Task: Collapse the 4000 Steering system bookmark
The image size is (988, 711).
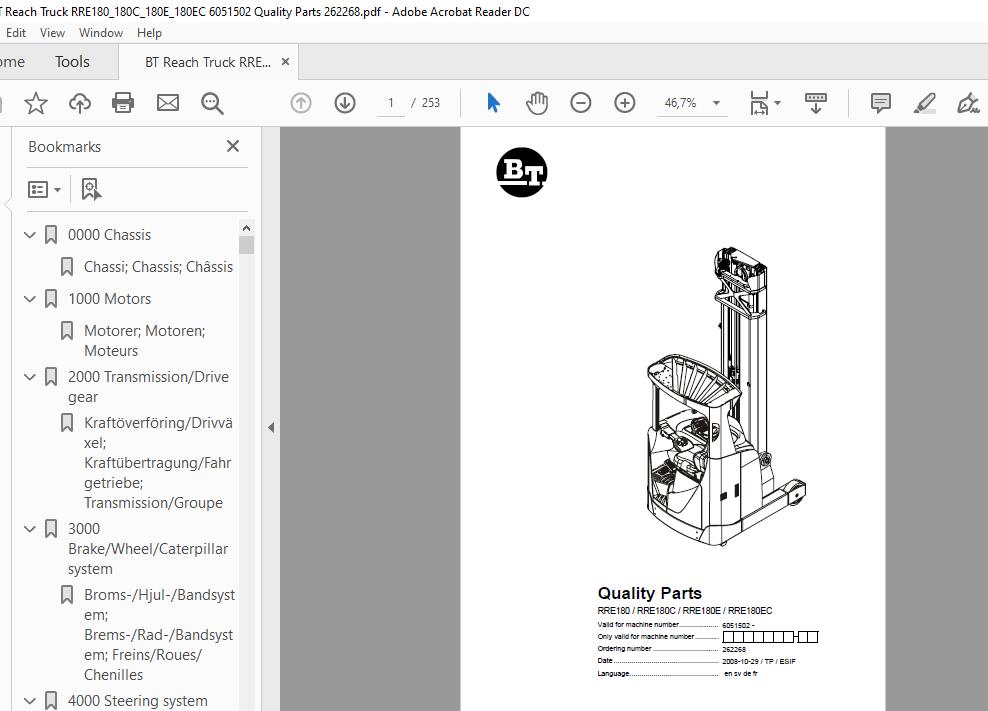Action: (30, 700)
